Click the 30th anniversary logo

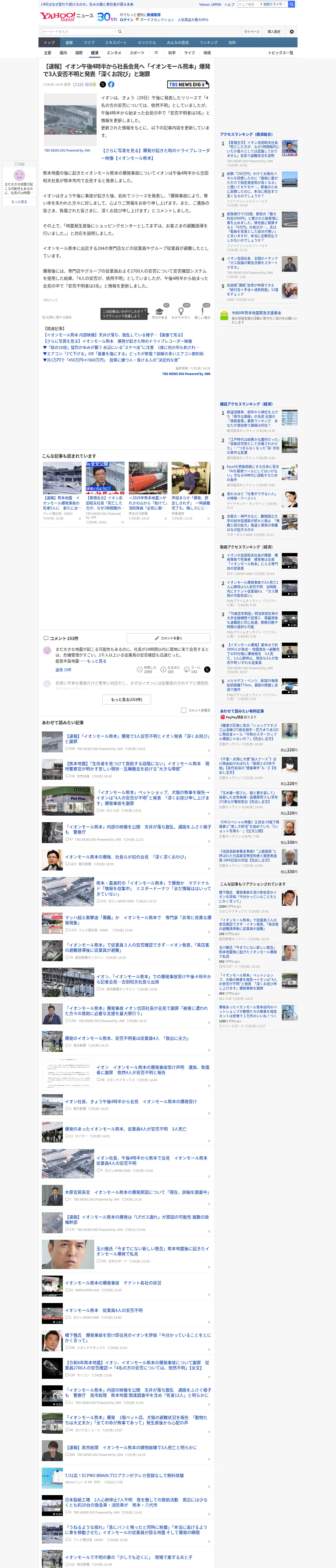click(107, 17)
